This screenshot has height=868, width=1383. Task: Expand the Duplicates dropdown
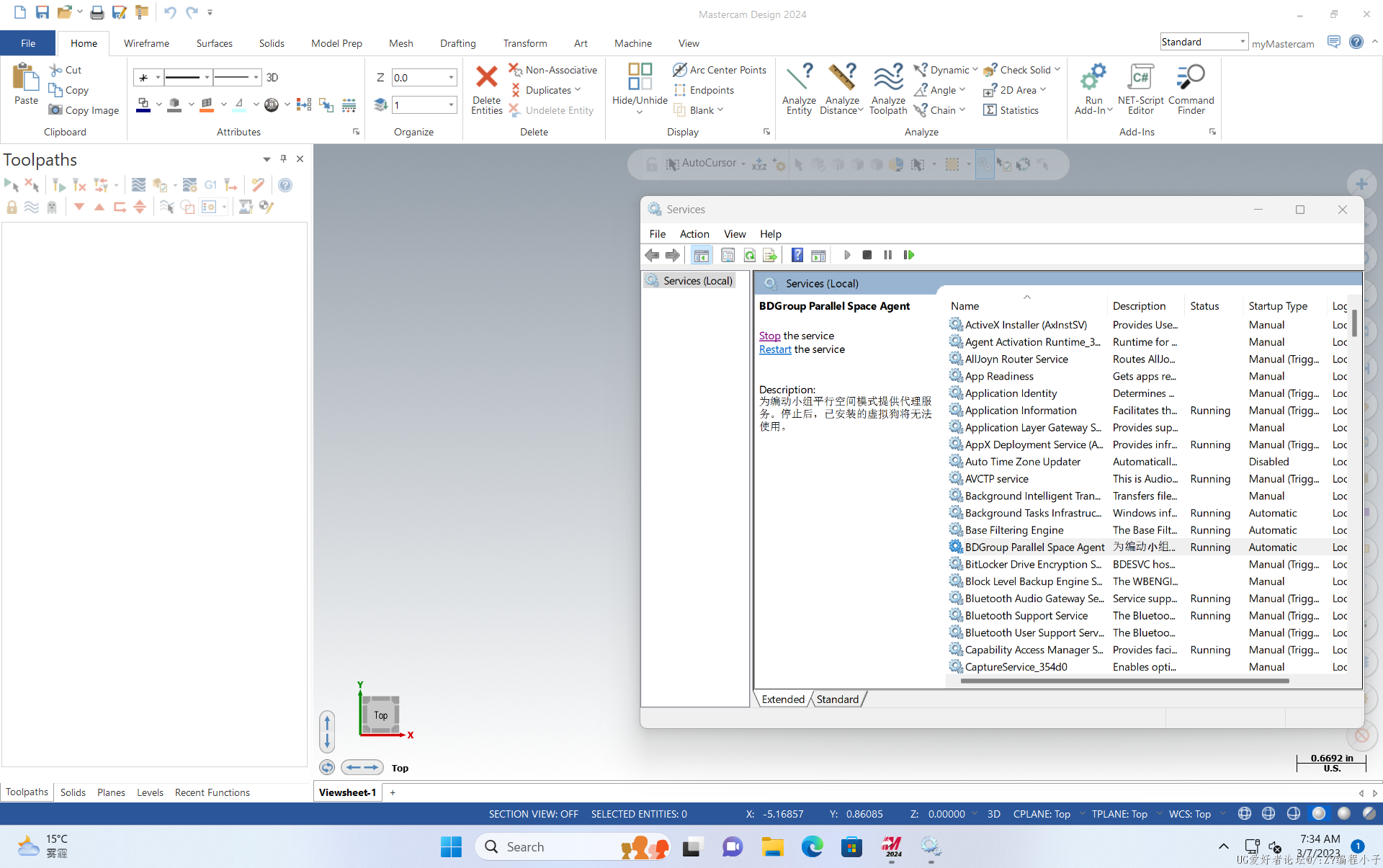click(x=578, y=90)
